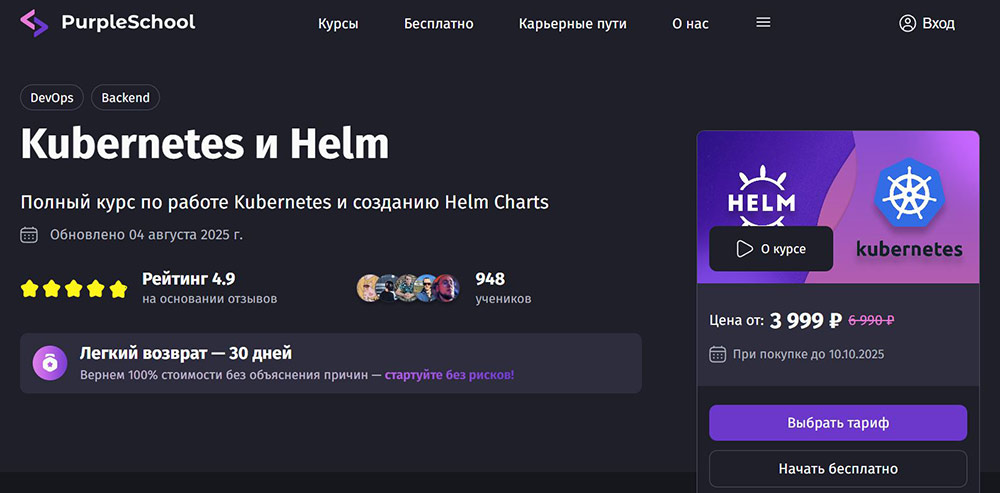Click the Kubernetes wheel logo
The height and width of the screenshot is (493, 1000).
pos(909,192)
